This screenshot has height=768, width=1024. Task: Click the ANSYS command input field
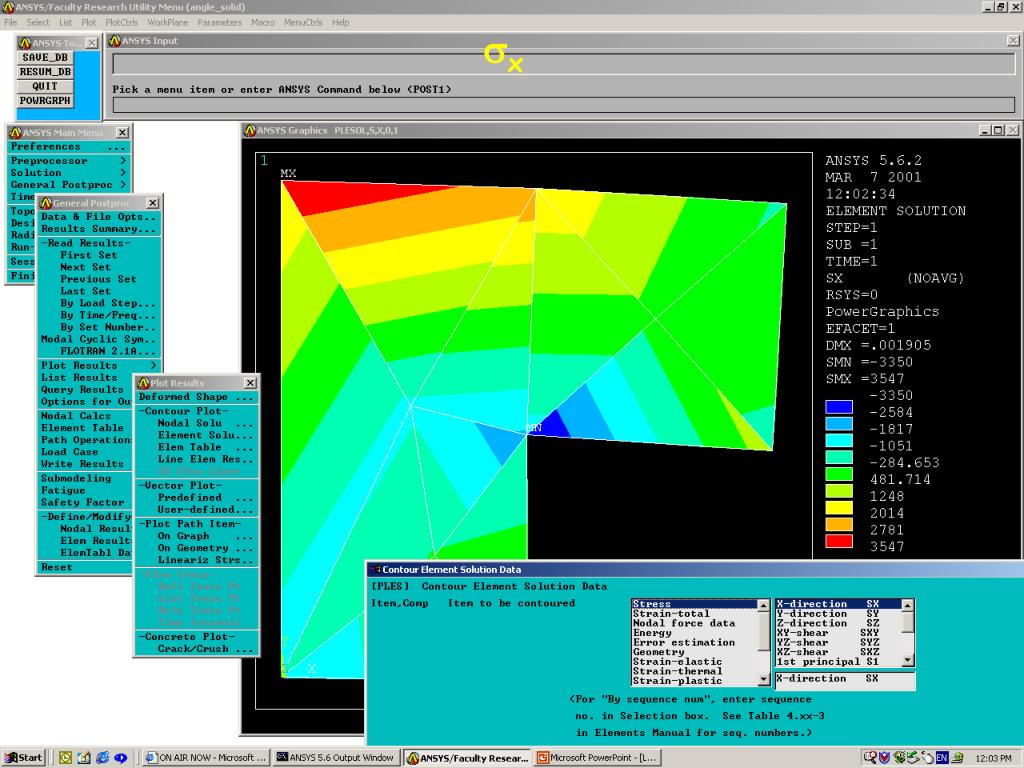click(x=564, y=105)
